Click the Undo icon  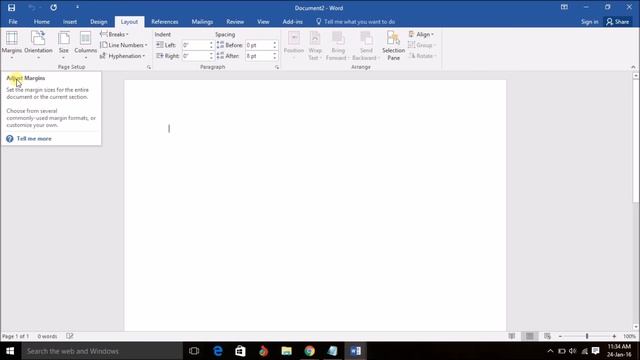[x=31, y=7]
